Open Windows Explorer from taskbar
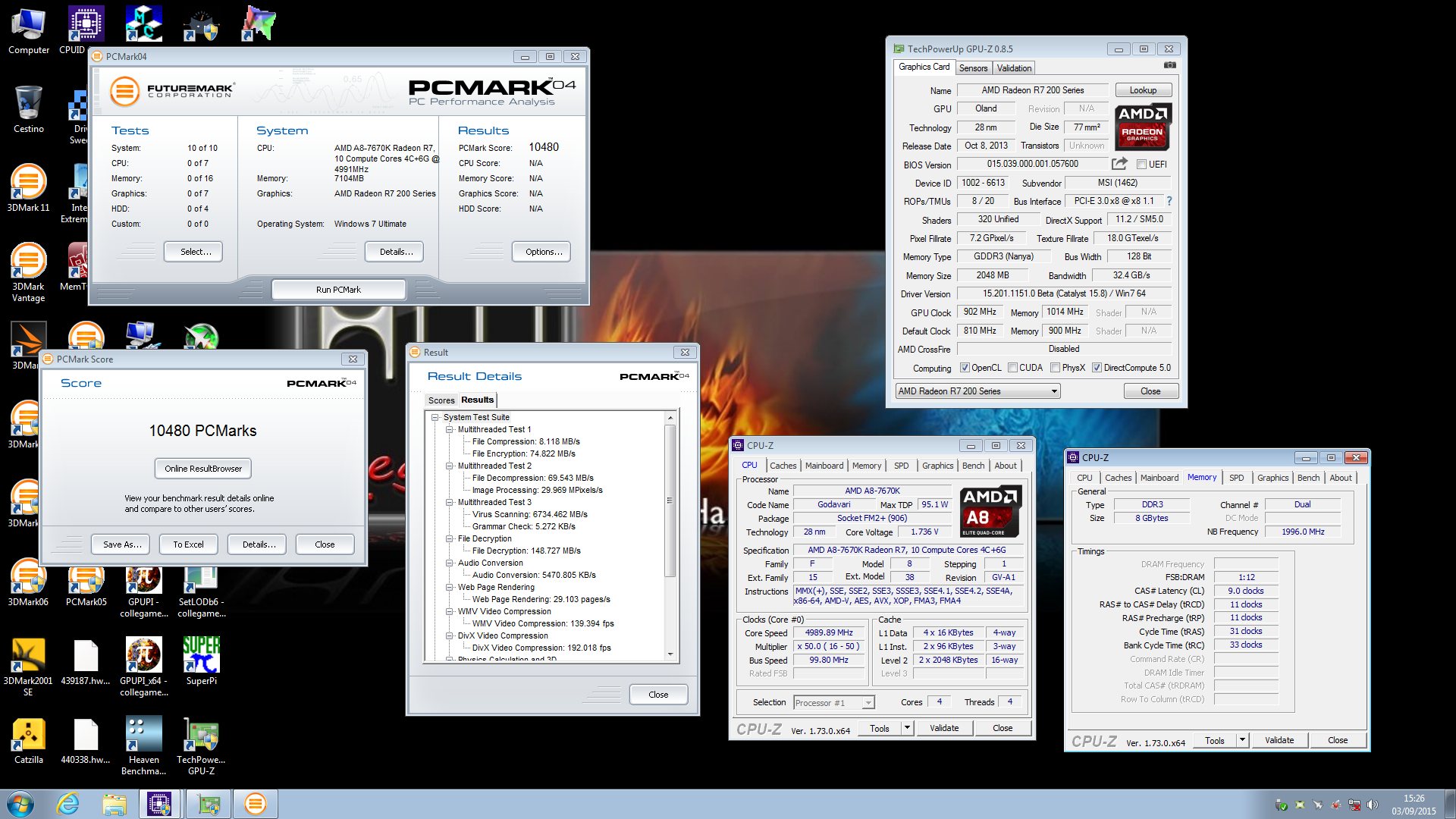Screen dimensions: 1456x819 115,804
